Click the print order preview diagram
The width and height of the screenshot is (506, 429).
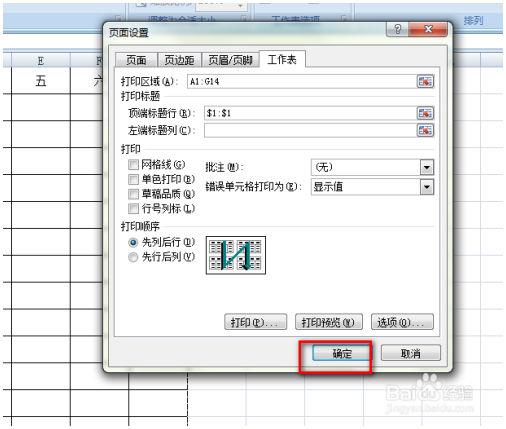point(236,255)
